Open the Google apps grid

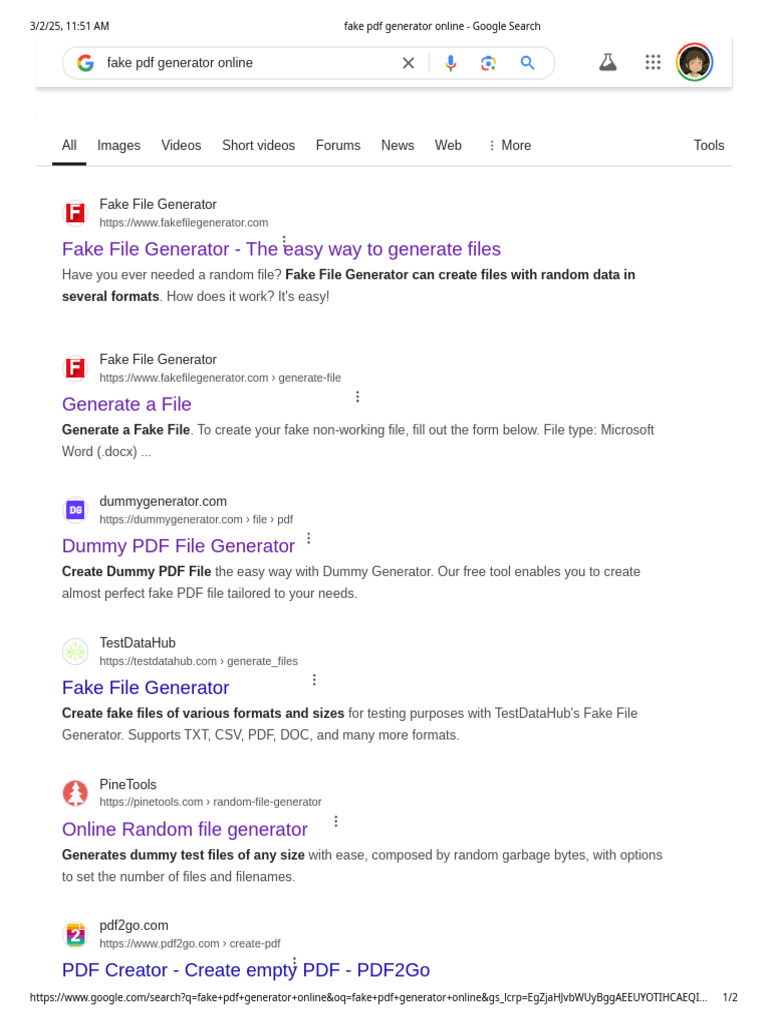[x=653, y=62]
